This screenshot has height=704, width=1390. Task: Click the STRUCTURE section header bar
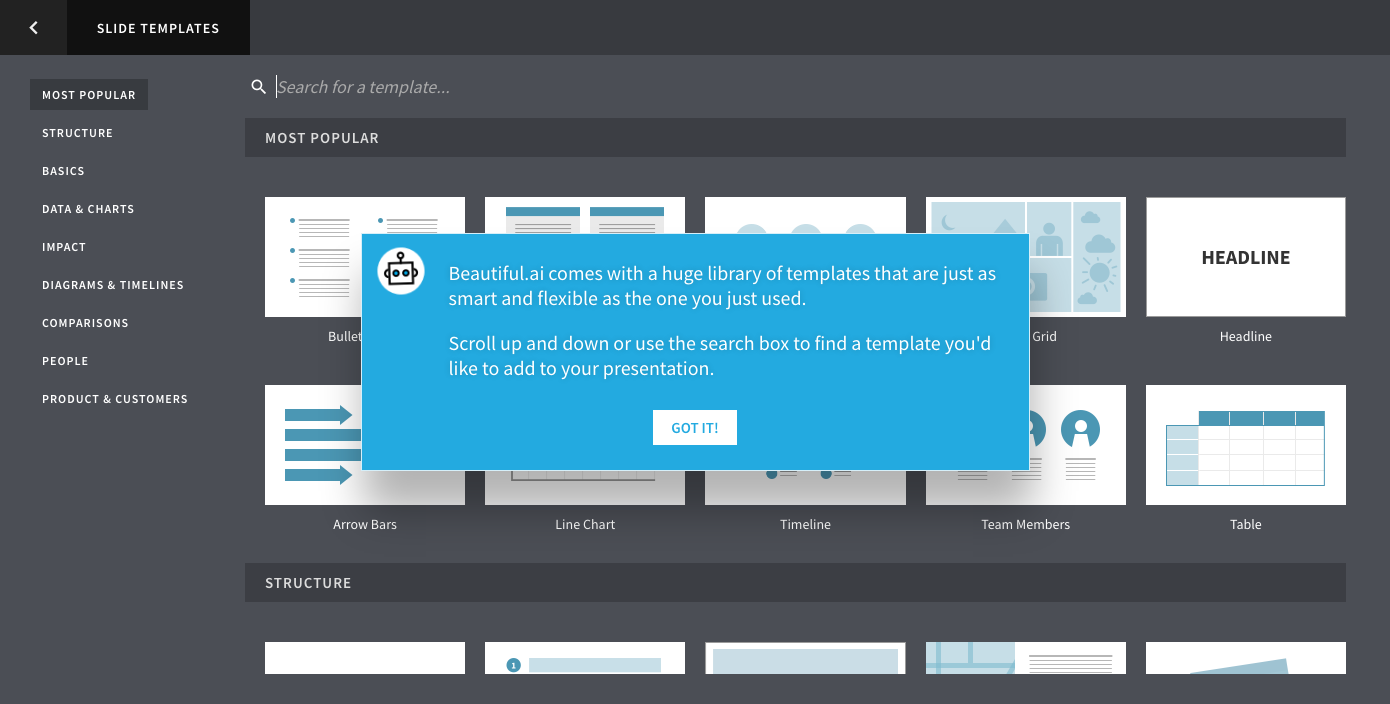pos(795,583)
